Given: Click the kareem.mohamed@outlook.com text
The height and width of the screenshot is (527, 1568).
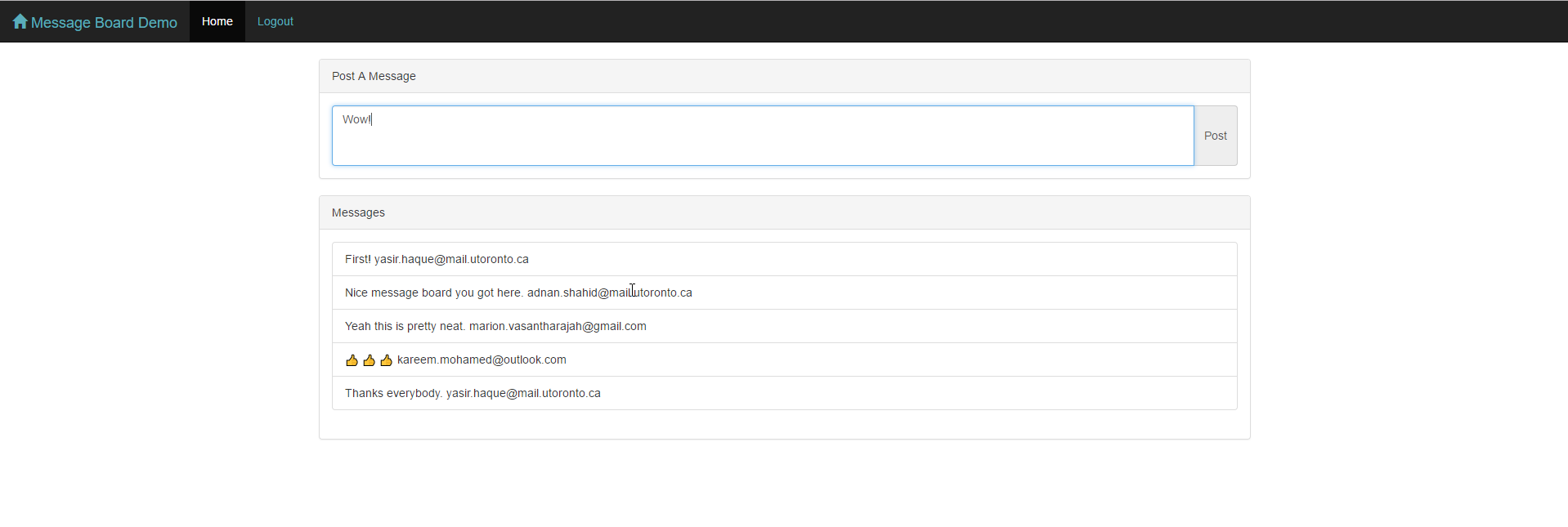Looking at the screenshot, I should pos(482,360).
